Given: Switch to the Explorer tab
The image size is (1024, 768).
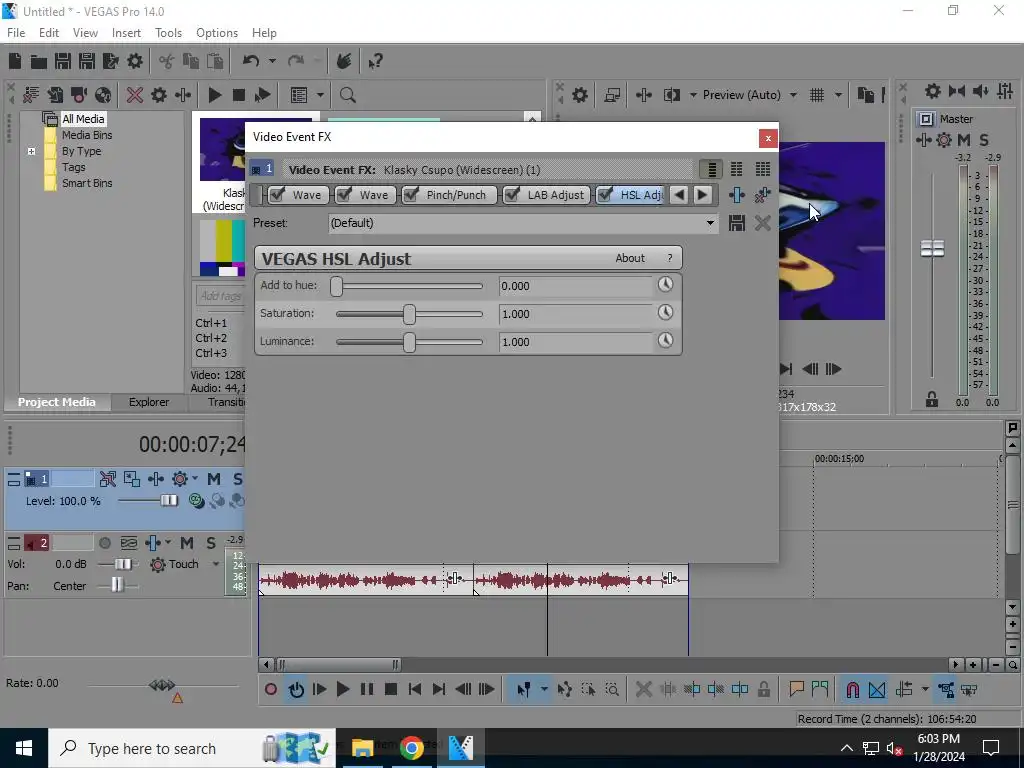Looking at the screenshot, I should point(149,402).
